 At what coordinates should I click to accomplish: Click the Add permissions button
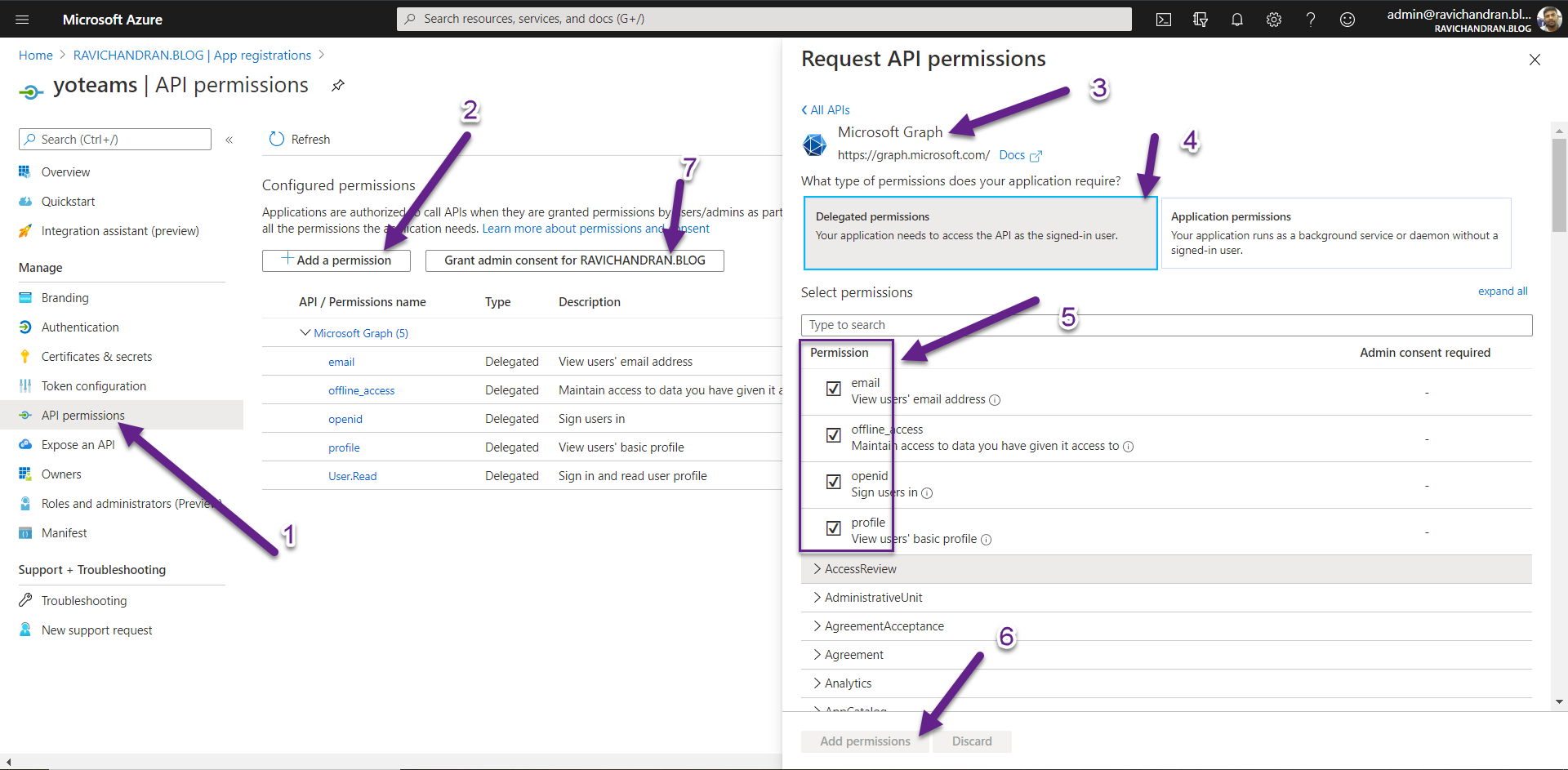(865, 741)
